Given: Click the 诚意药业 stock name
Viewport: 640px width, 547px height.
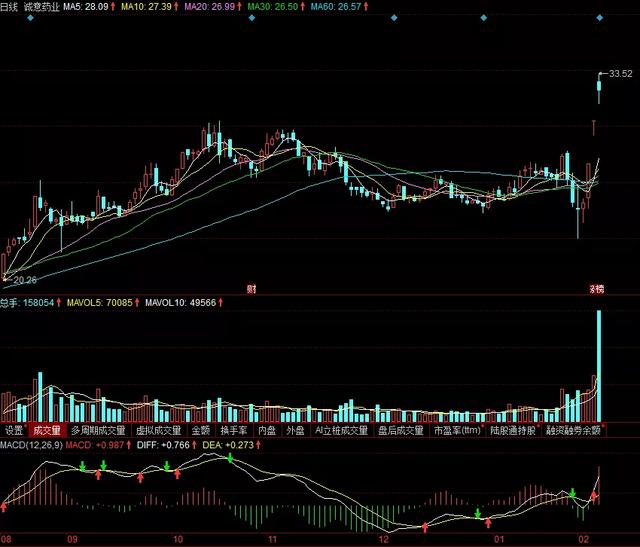Looking at the screenshot, I should 42,7.
